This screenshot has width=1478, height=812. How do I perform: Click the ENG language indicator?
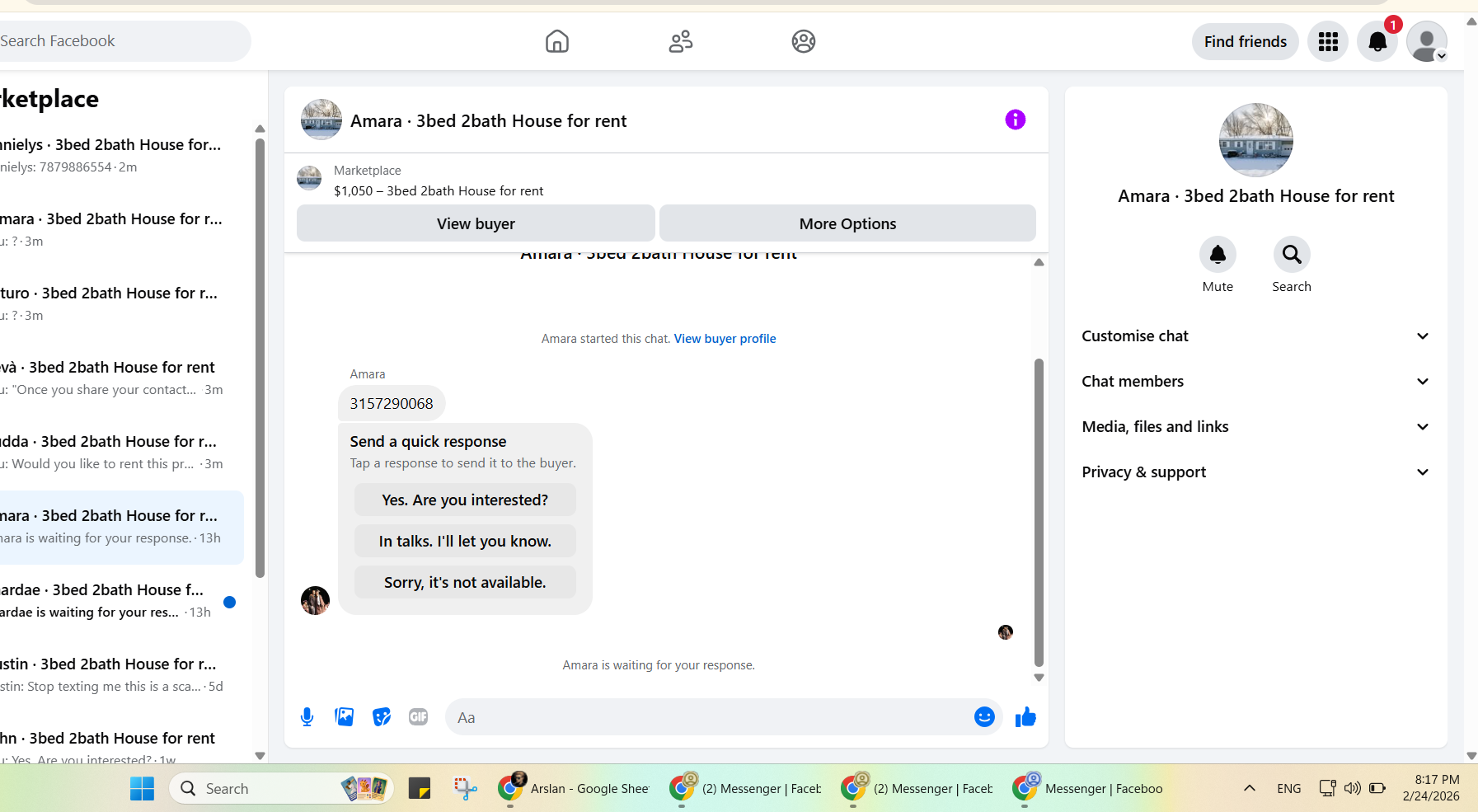(x=1288, y=789)
